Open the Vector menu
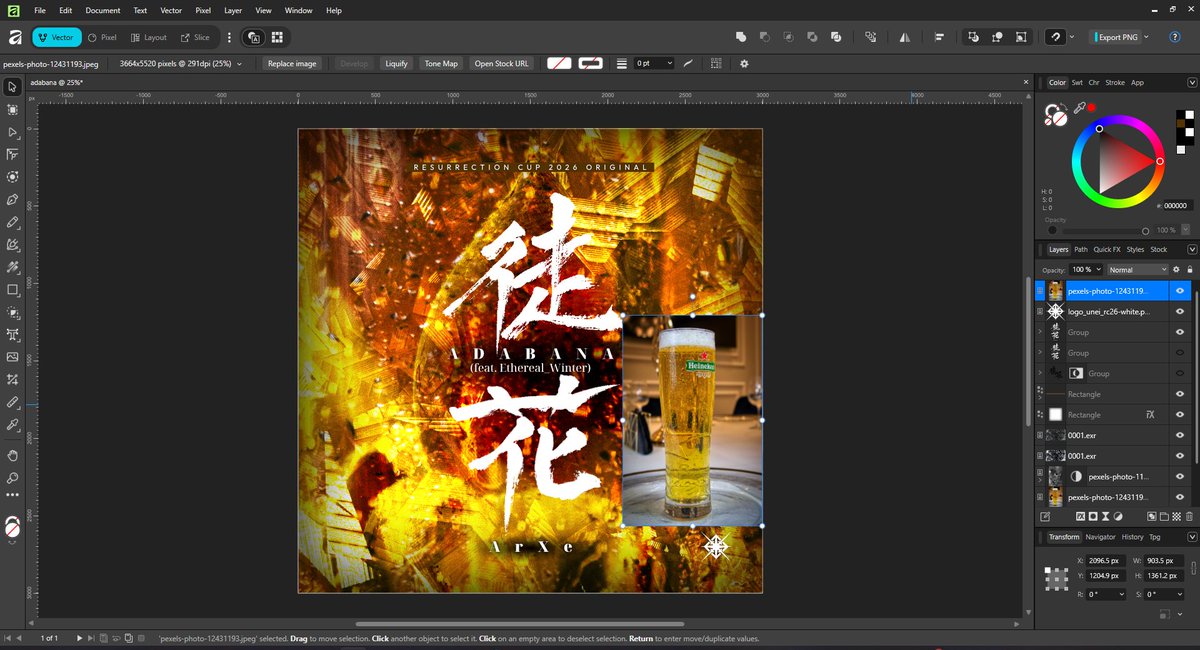This screenshot has height=650, width=1200. [x=171, y=10]
